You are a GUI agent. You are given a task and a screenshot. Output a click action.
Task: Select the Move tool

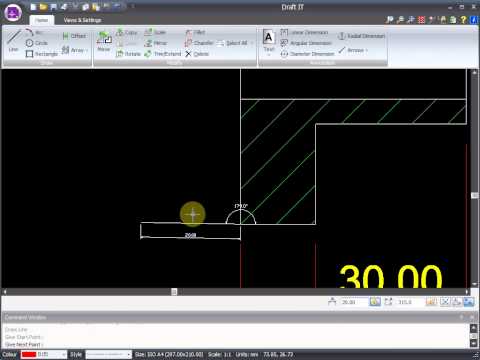point(104,41)
